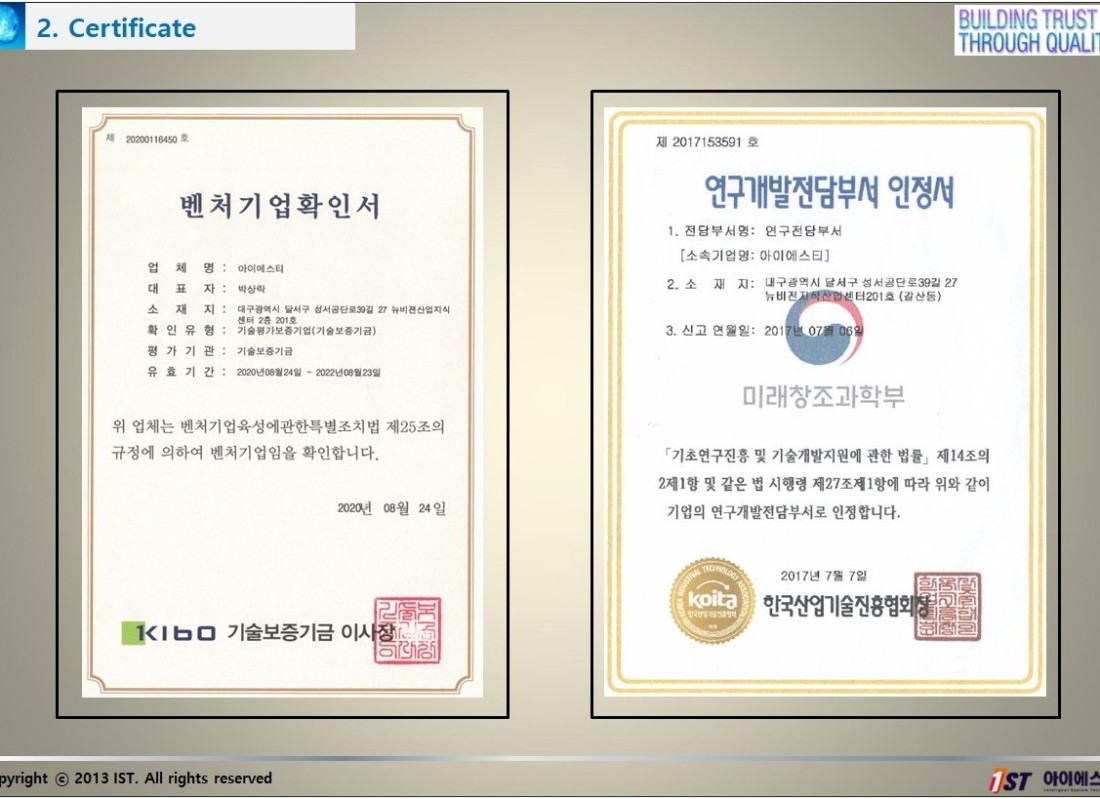Click certificate number 제 20200116450 호
1100x799 pixels.
click(147, 139)
